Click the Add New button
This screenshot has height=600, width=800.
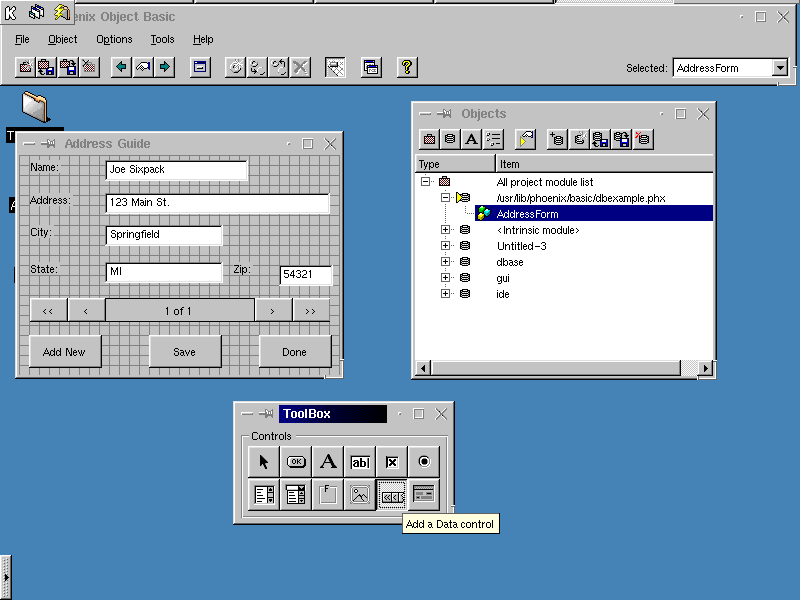[65, 352]
